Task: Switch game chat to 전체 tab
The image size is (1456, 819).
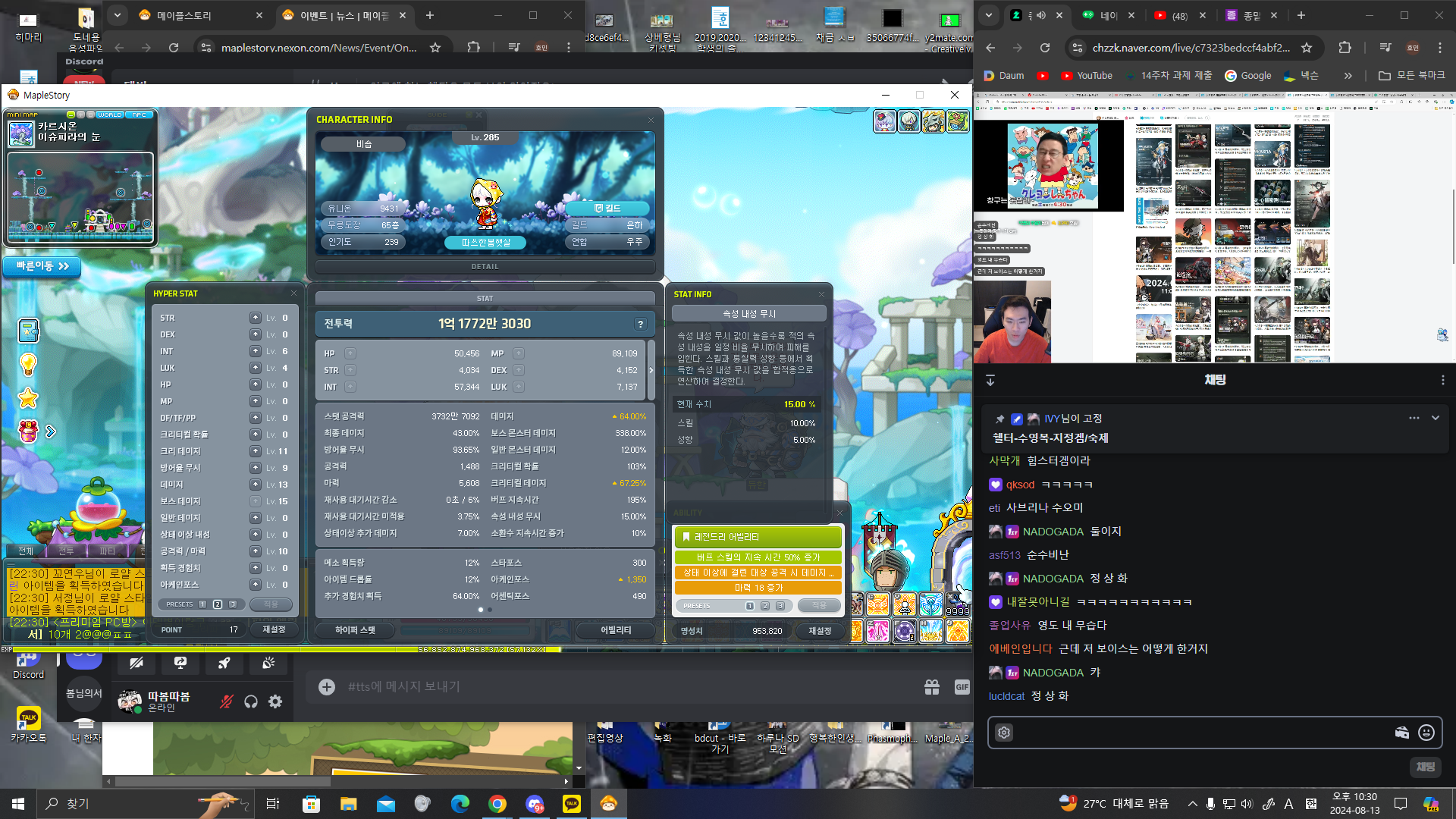Action: point(26,551)
